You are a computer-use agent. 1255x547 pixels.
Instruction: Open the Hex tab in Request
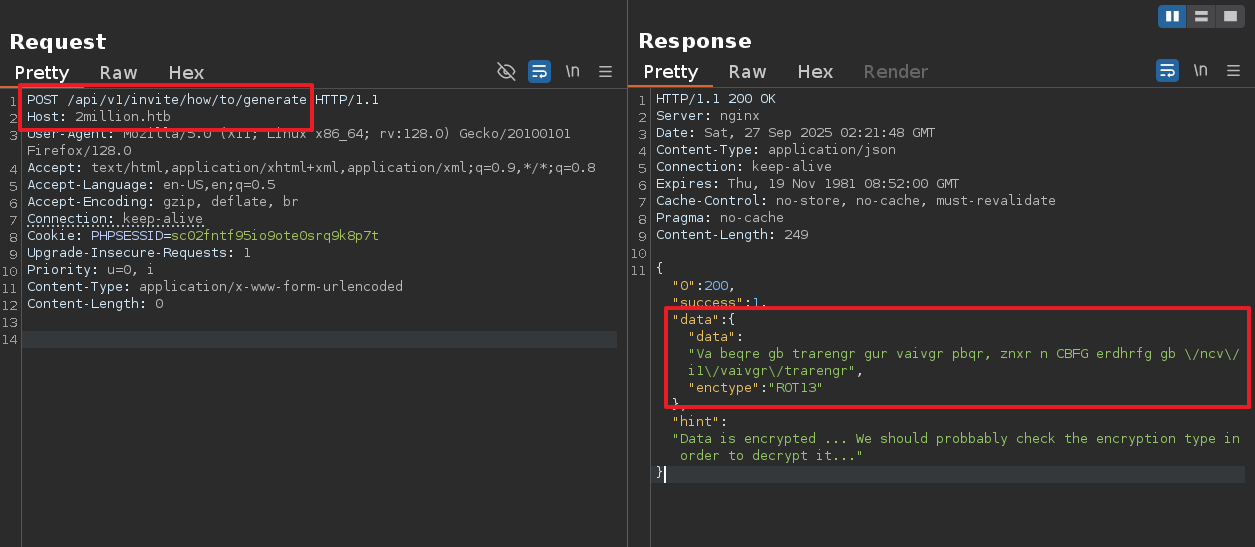click(x=186, y=72)
